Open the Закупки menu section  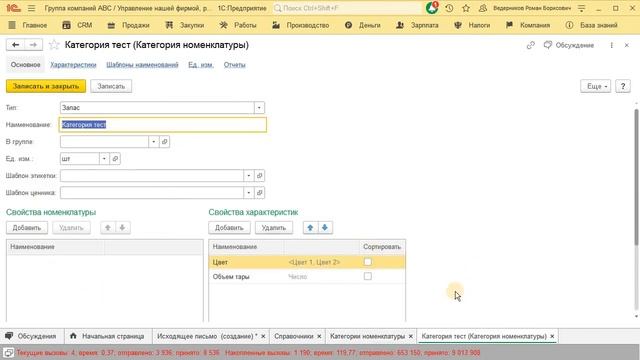pos(185,25)
